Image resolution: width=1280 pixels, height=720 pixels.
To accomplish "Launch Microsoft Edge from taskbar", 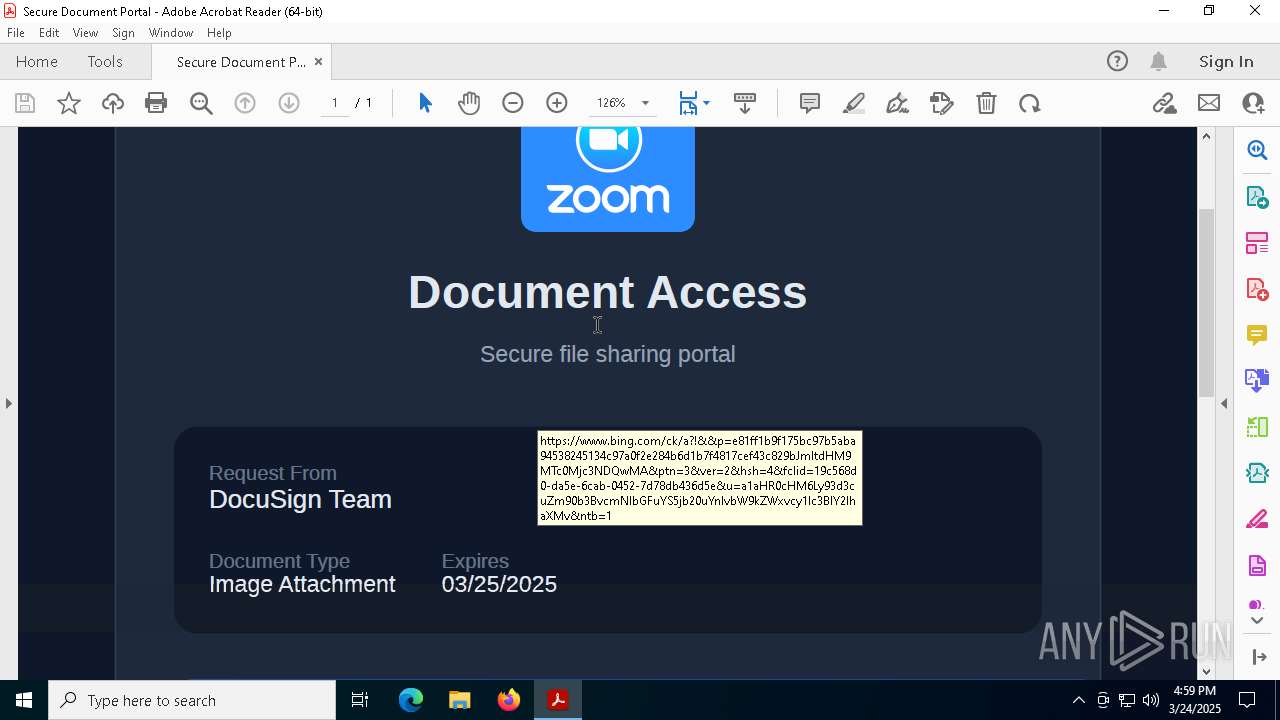I will click(411, 700).
